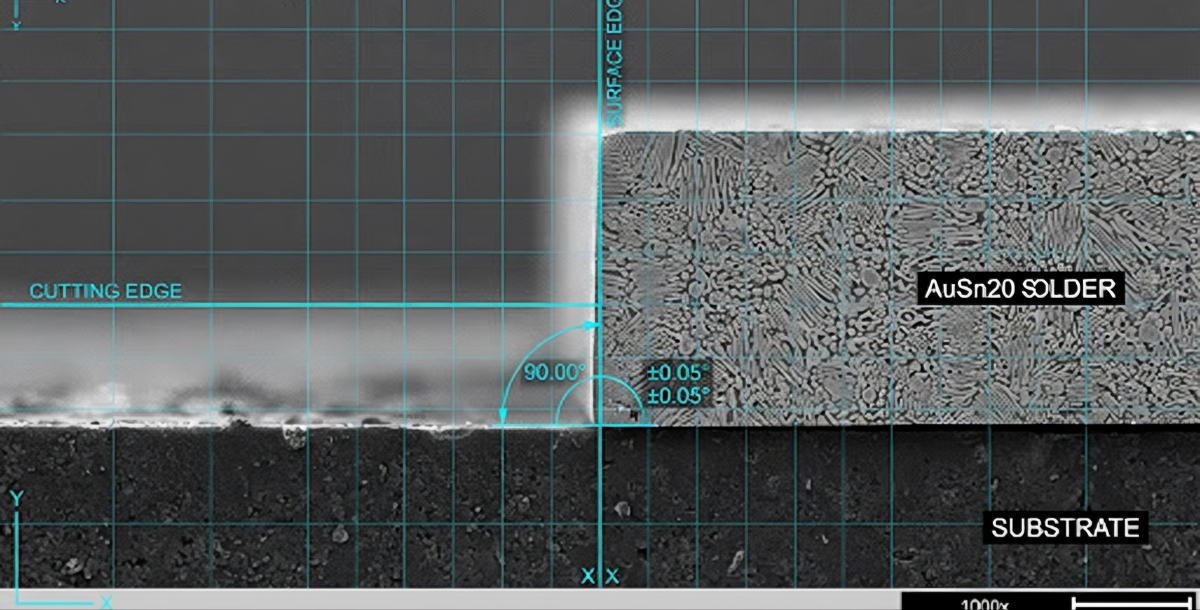Select the AuSn20 SOLDER label

pyautogui.click(x=1021, y=290)
